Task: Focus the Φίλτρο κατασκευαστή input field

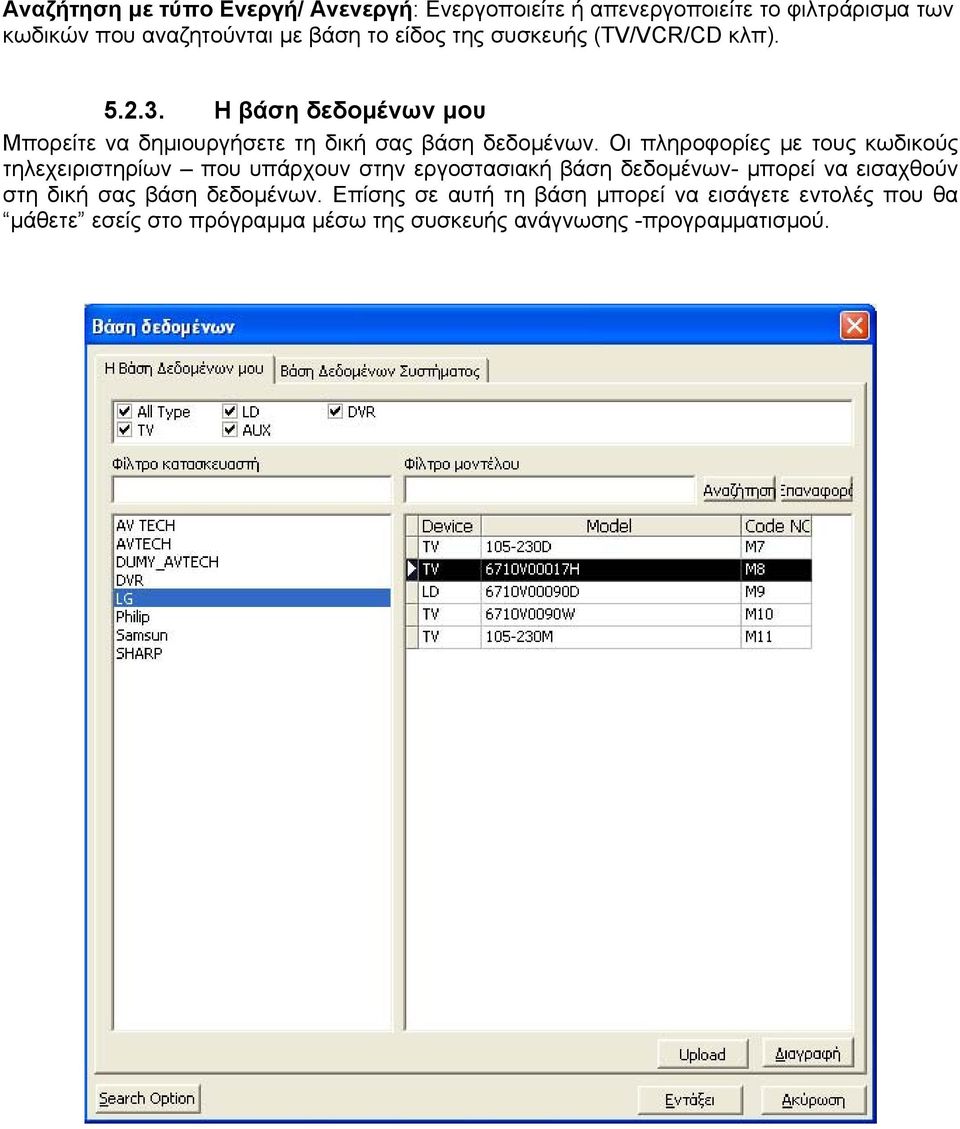Action: tap(251, 490)
